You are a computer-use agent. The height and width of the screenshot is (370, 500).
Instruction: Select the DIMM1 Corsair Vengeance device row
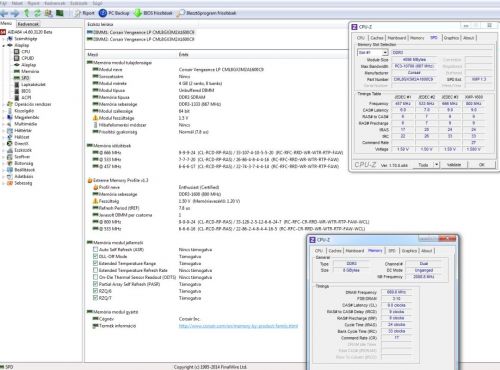tap(141, 32)
